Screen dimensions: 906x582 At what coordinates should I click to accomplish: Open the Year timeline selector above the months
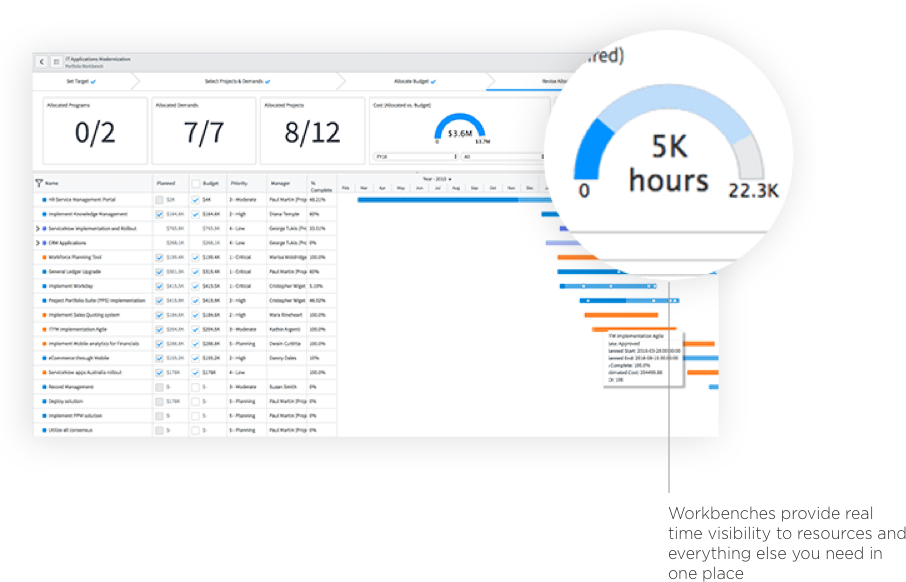437,179
